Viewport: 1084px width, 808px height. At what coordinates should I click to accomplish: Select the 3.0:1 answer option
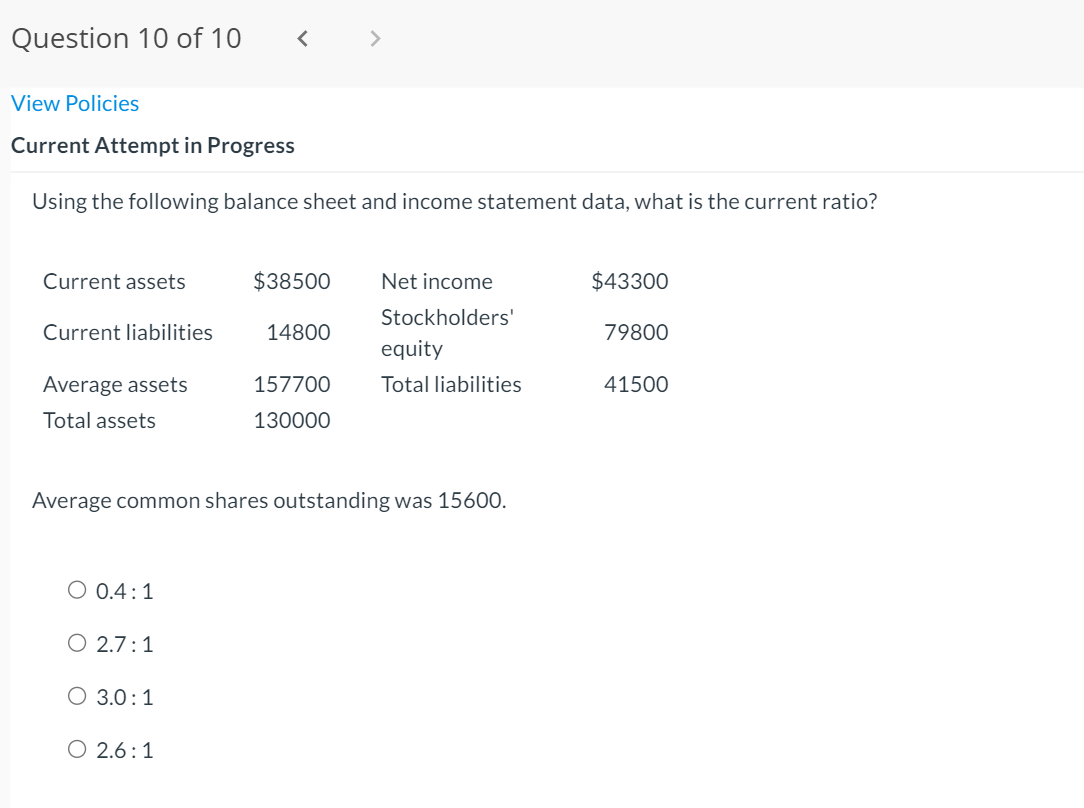pyautogui.click(x=76, y=695)
